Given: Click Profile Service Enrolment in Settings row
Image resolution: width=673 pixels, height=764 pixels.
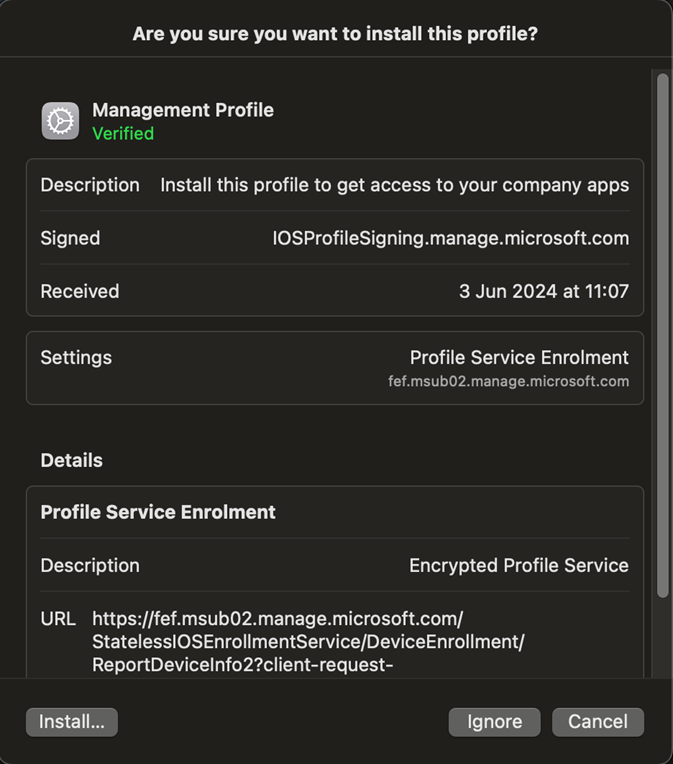Looking at the screenshot, I should point(519,358).
